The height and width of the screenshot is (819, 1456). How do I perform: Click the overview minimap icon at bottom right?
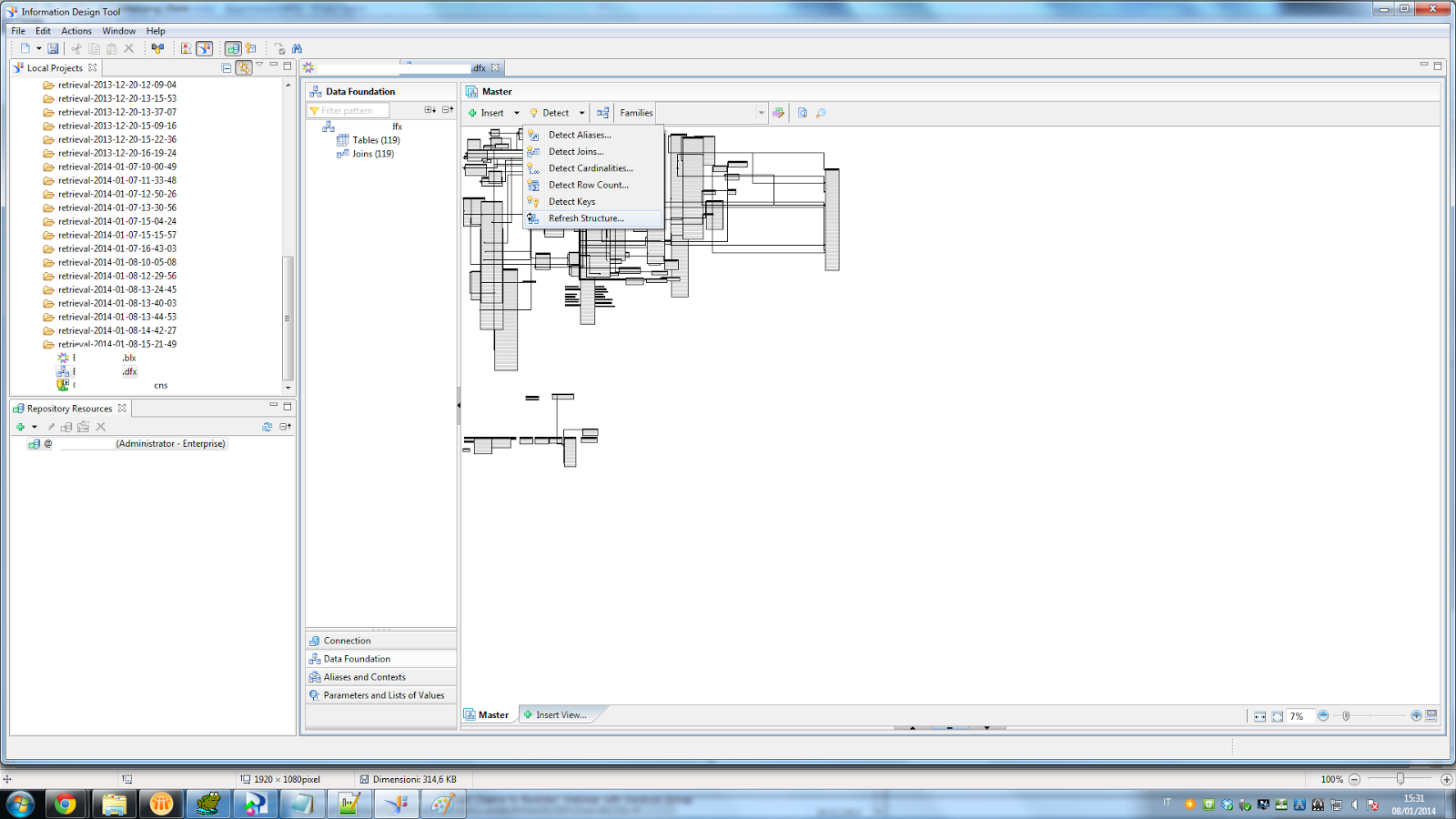click(1431, 716)
